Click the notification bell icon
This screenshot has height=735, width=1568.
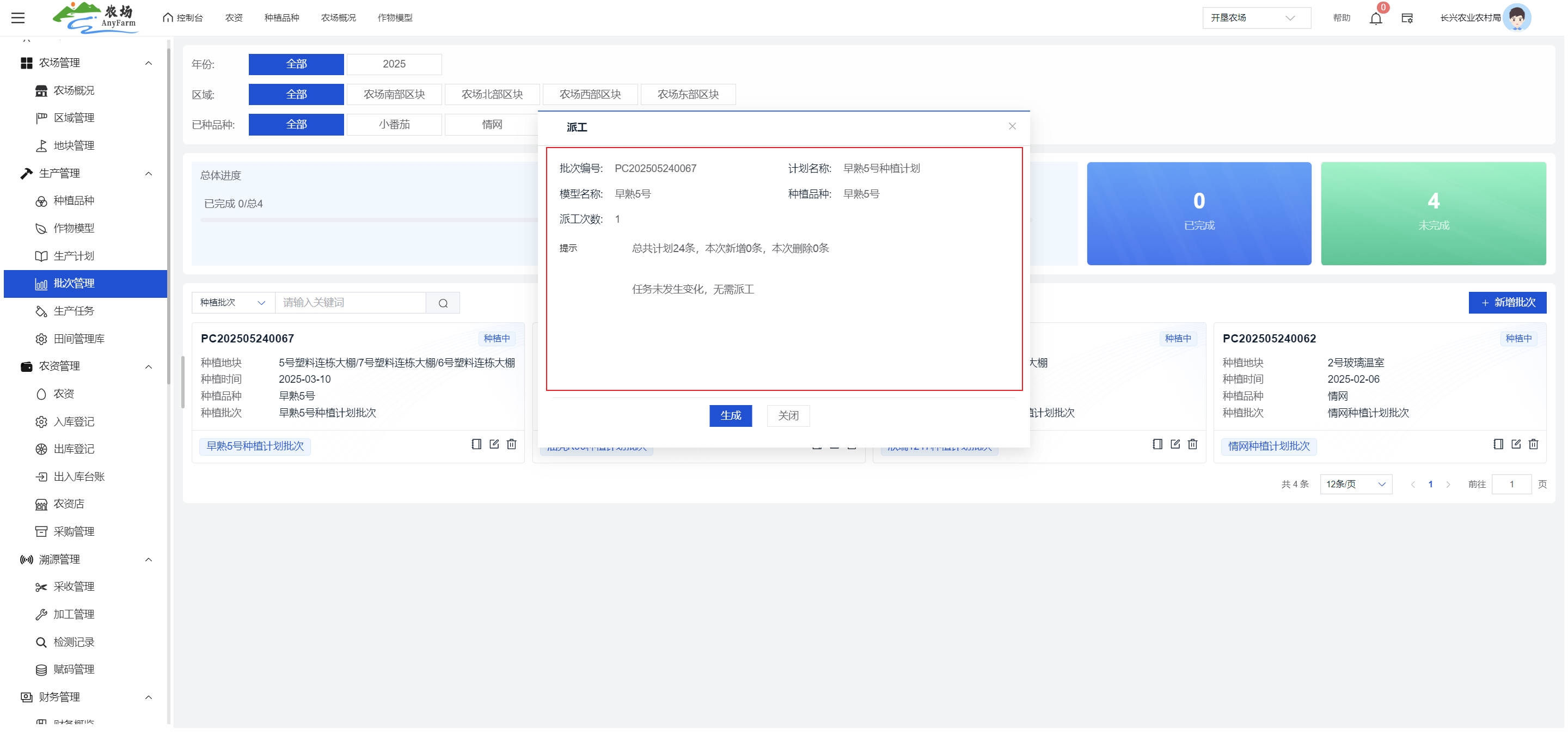pos(1375,19)
